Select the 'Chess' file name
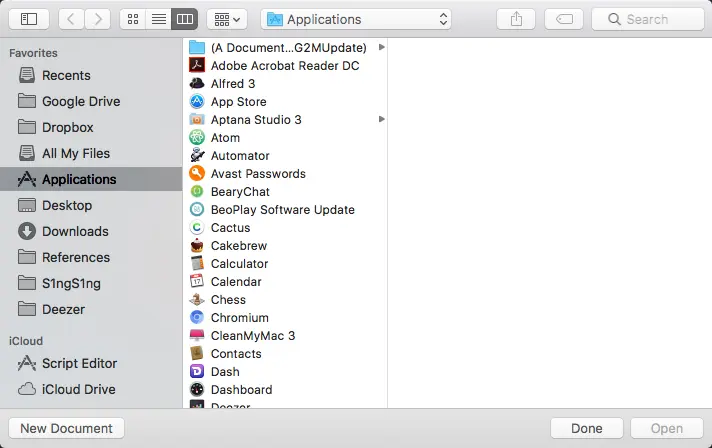 [x=228, y=300]
